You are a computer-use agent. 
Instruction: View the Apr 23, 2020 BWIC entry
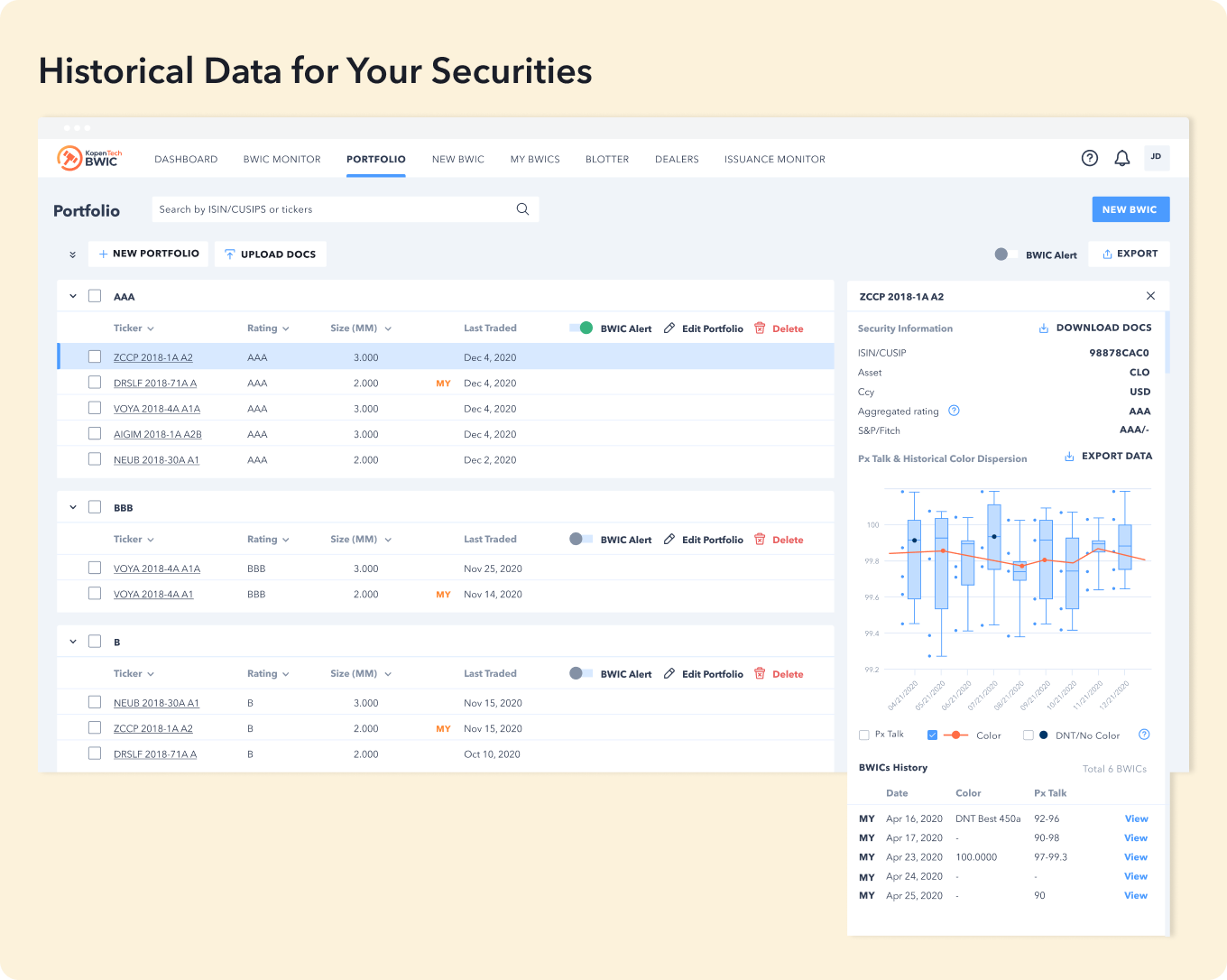pyautogui.click(x=1136, y=857)
